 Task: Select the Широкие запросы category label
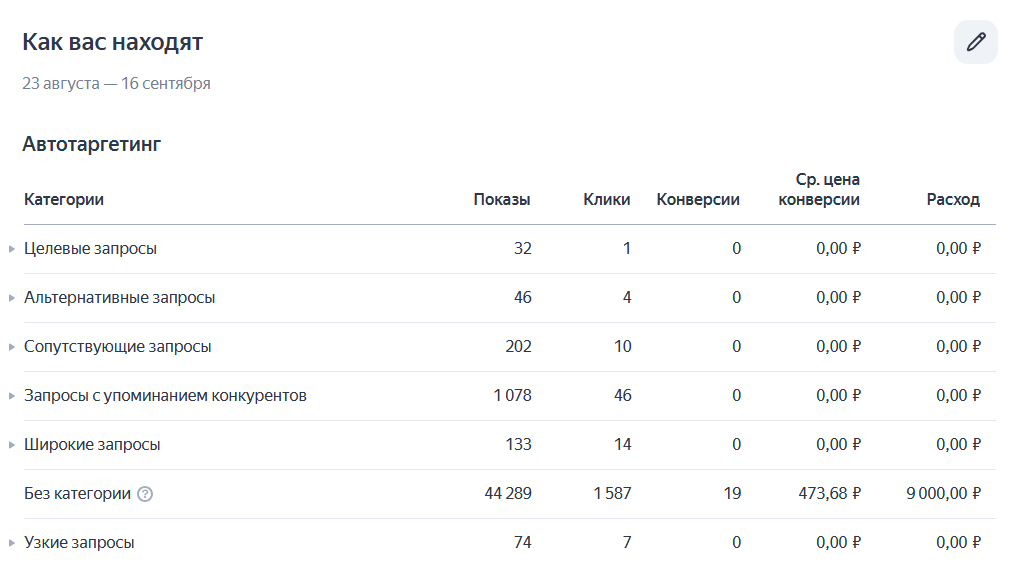point(92,445)
